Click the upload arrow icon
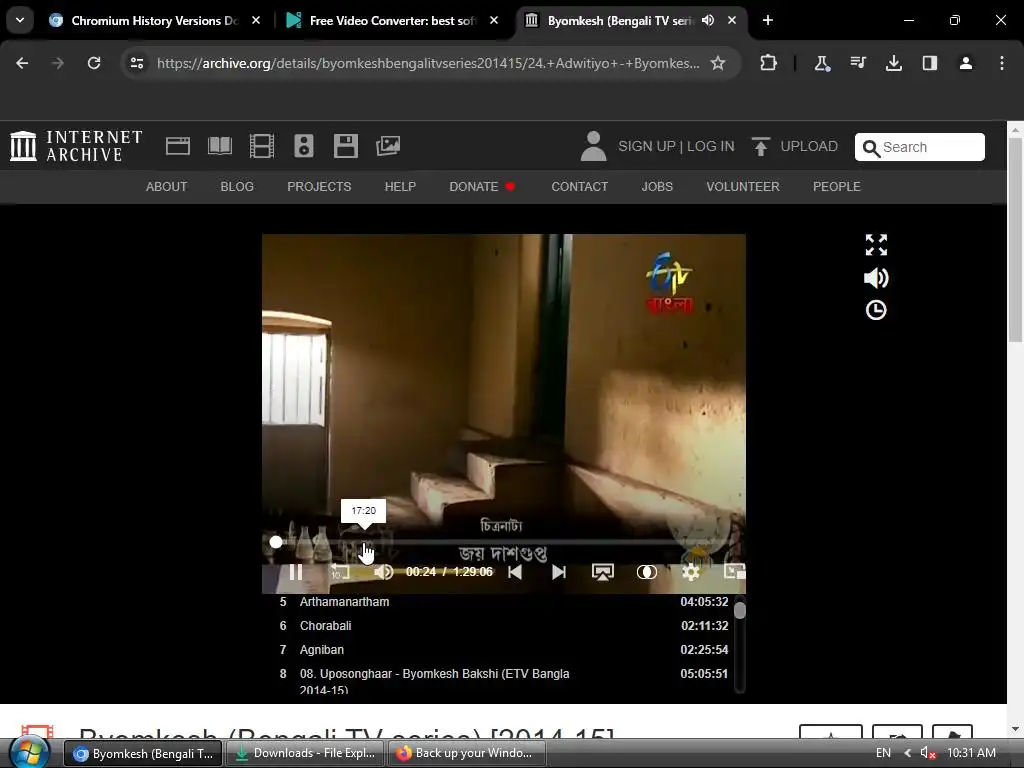 tap(760, 146)
